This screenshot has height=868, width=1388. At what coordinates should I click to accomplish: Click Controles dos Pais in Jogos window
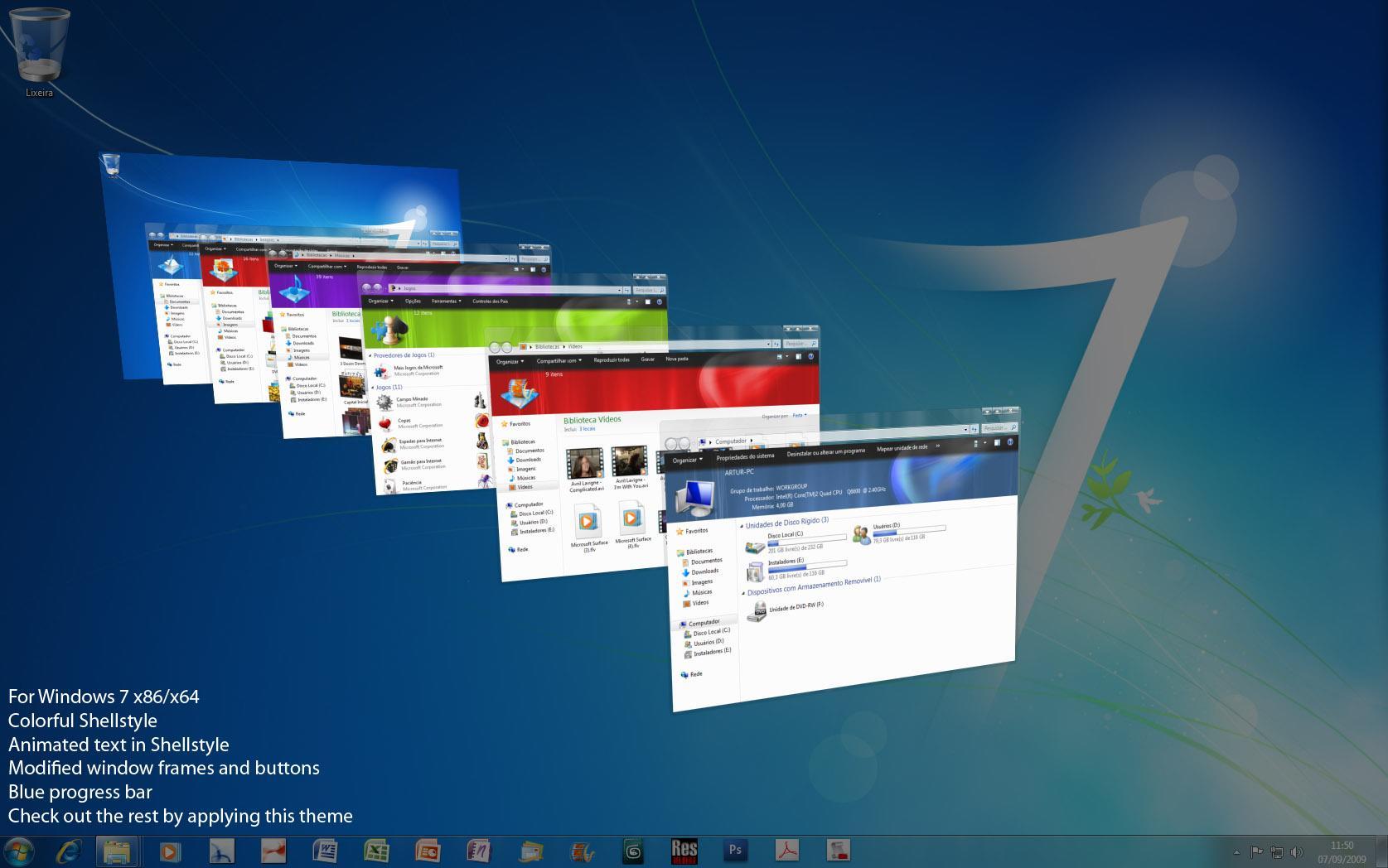[490, 301]
